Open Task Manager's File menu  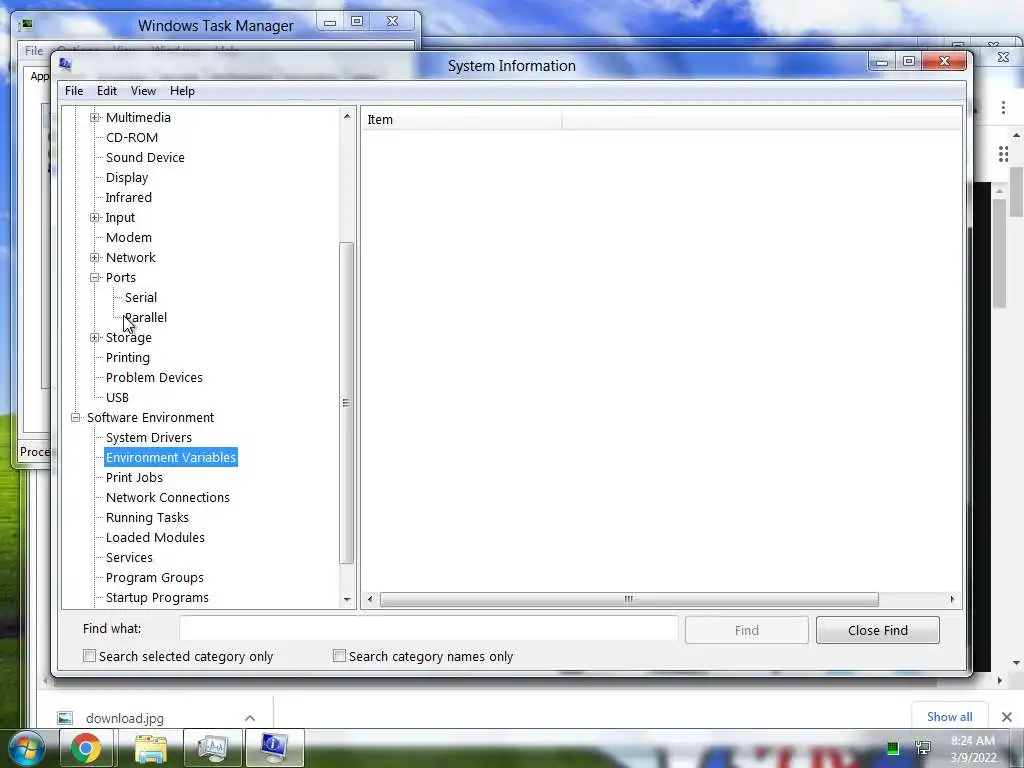[34, 50]
